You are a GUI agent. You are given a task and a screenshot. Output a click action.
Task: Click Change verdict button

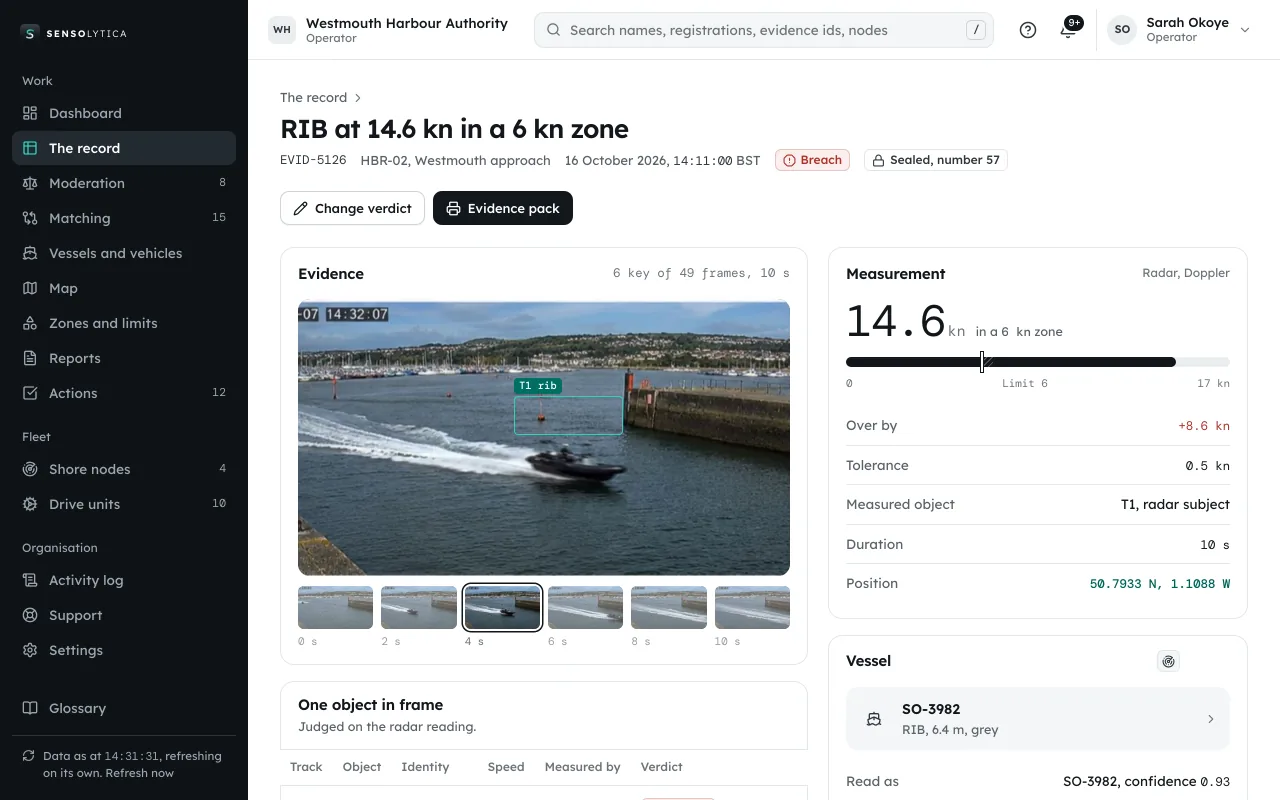352,208
